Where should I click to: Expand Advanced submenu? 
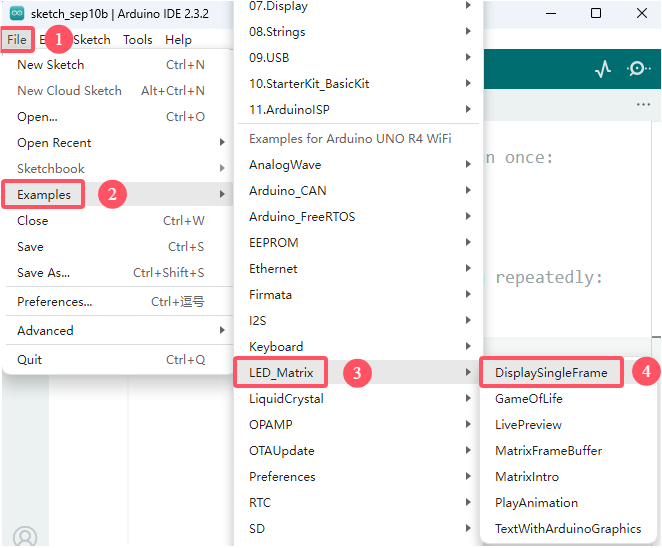coord(118,331)
